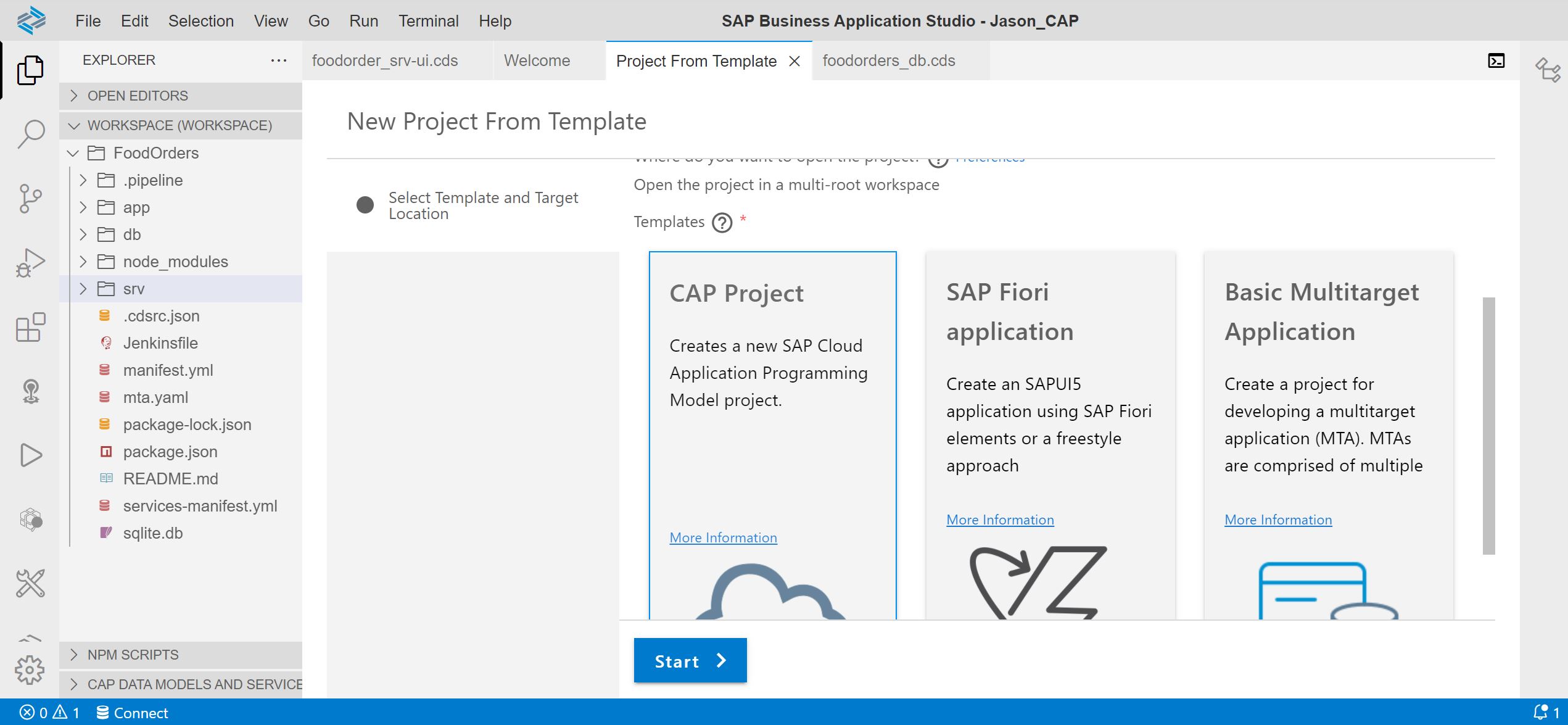The image size is (1568, 725).
Task: Open Jenkinsfile in the explorer
Action: (x=160, y=343)
